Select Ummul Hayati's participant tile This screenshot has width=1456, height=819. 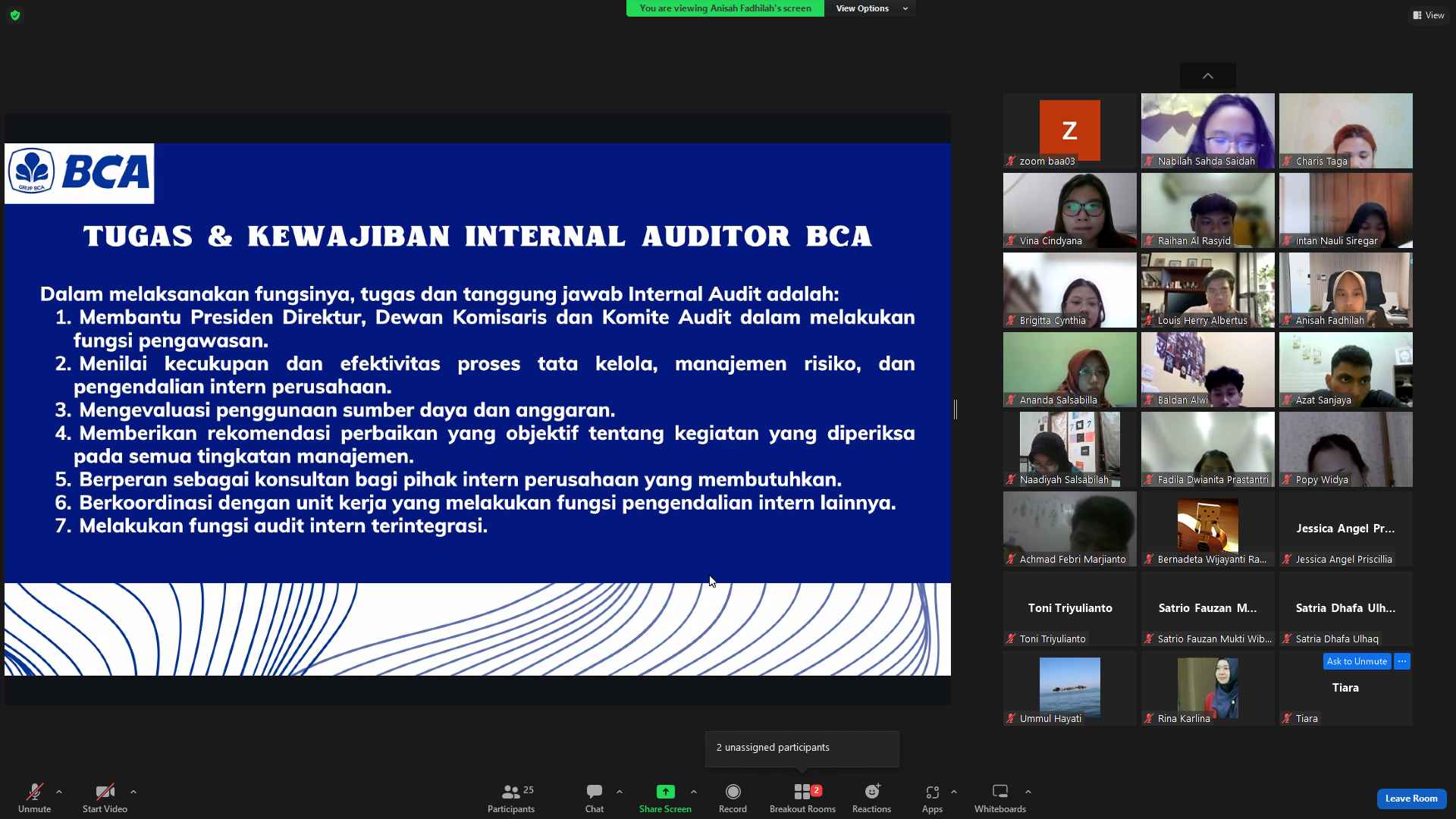point(1070,688)
